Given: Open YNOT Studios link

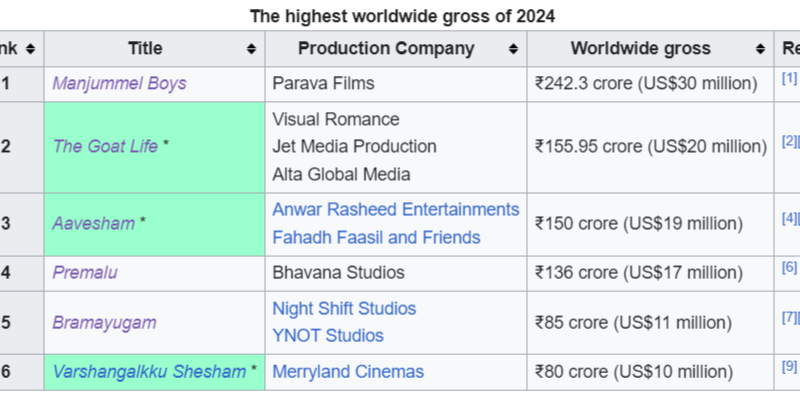Looking at the screenshot, I should (328, 336).
